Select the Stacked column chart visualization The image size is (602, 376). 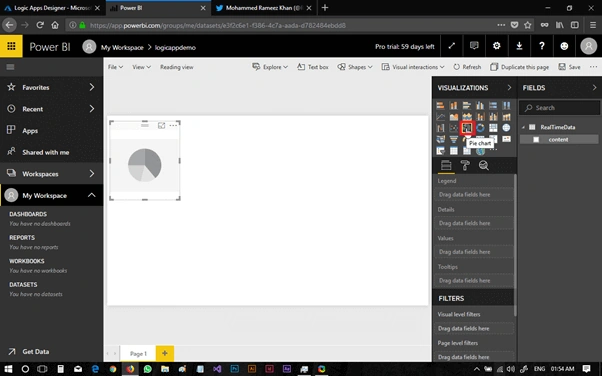pos(453,105)
